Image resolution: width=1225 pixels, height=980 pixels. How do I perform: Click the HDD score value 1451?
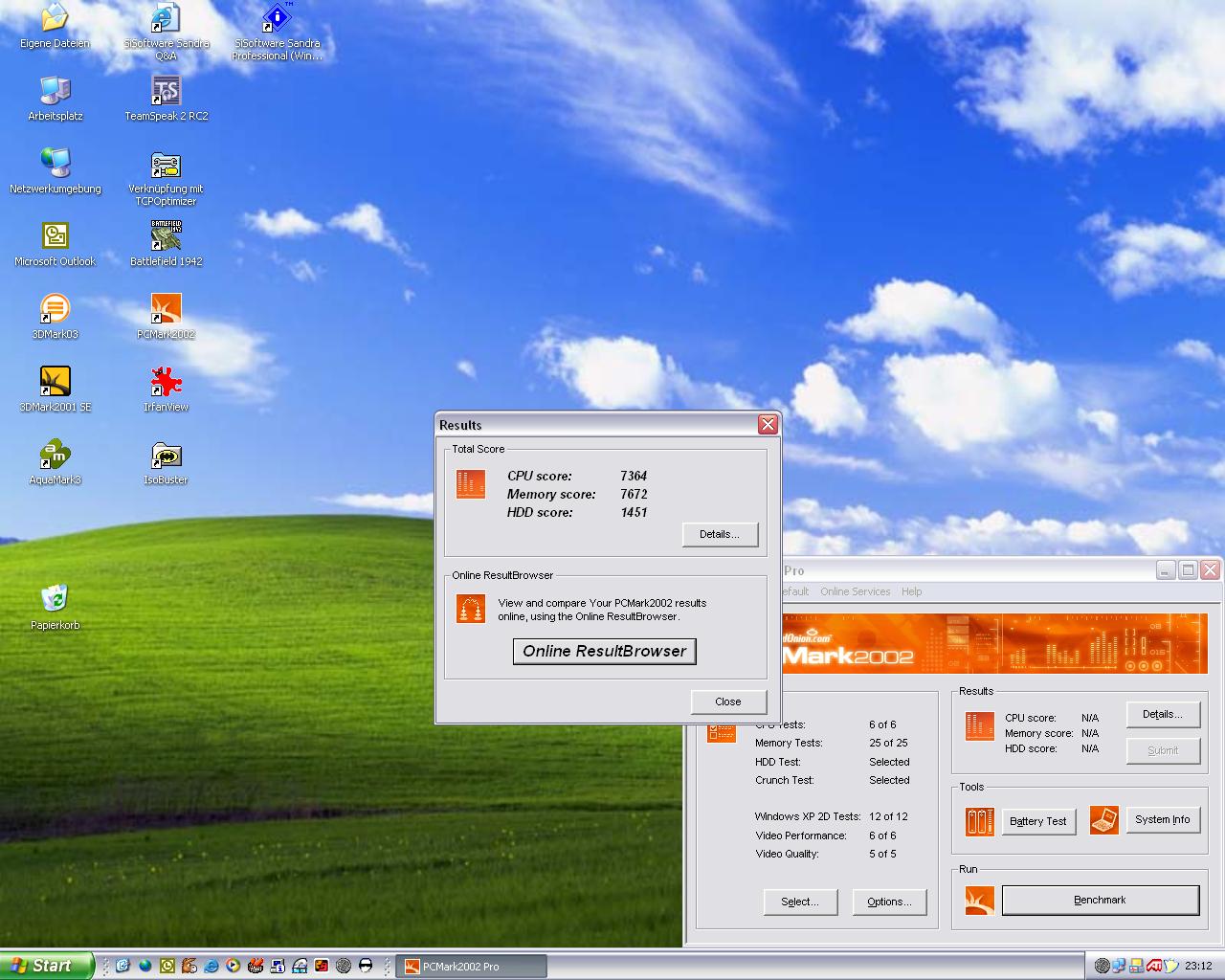634,512
